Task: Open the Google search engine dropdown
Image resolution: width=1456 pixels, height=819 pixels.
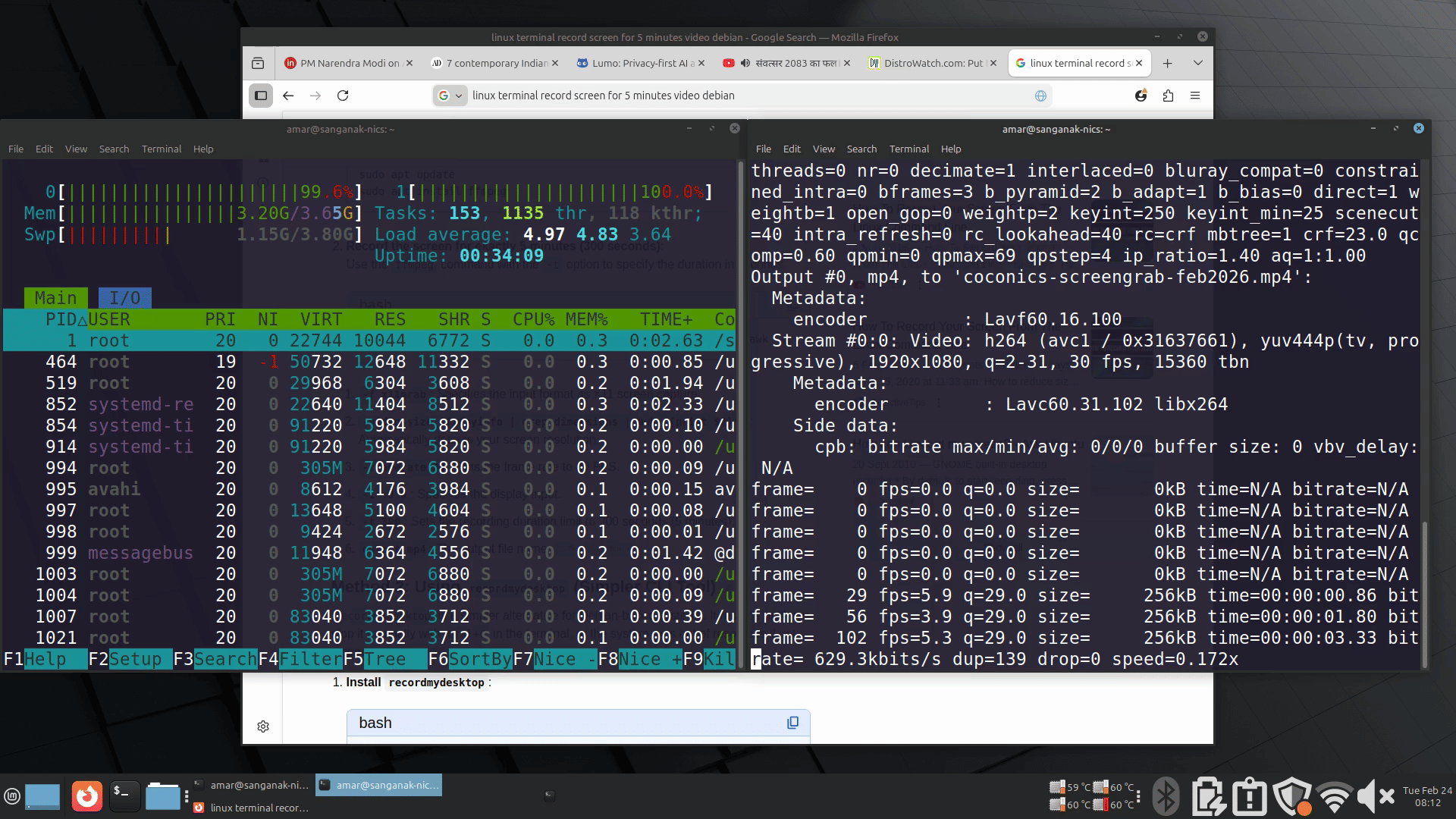Action: click(450, 96)
